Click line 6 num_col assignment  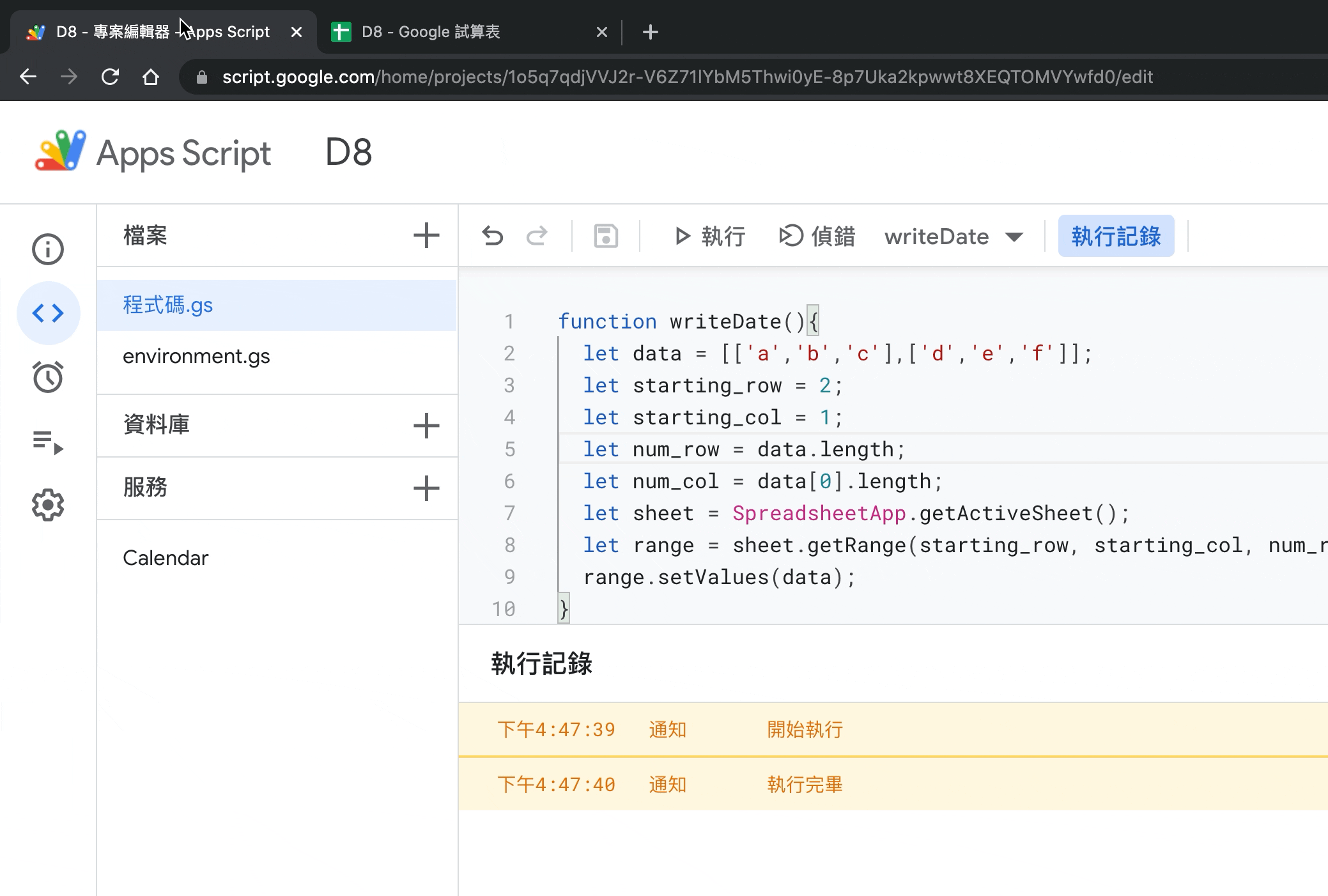(x=763, y=481)
